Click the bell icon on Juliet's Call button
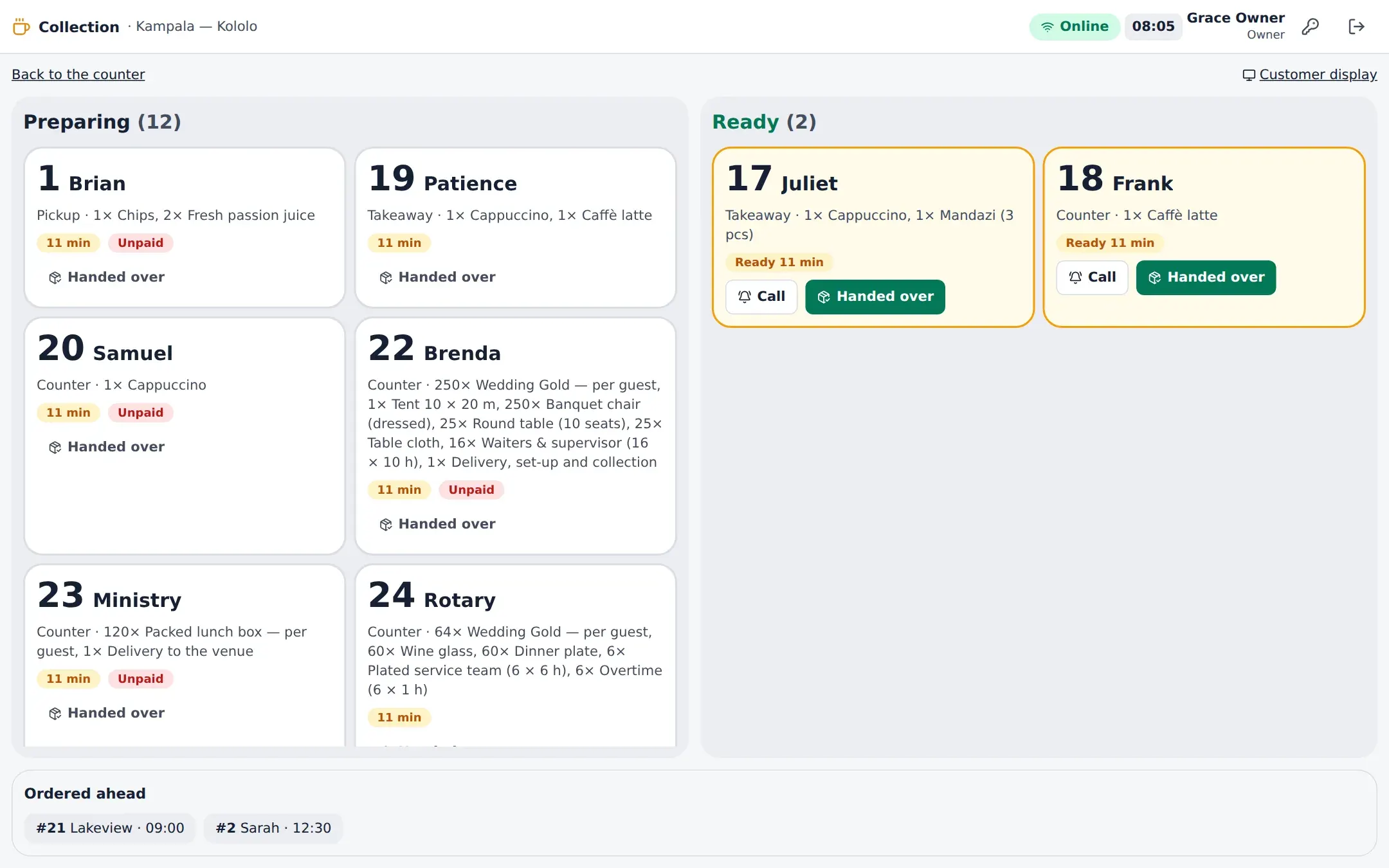 click(745, 296)
